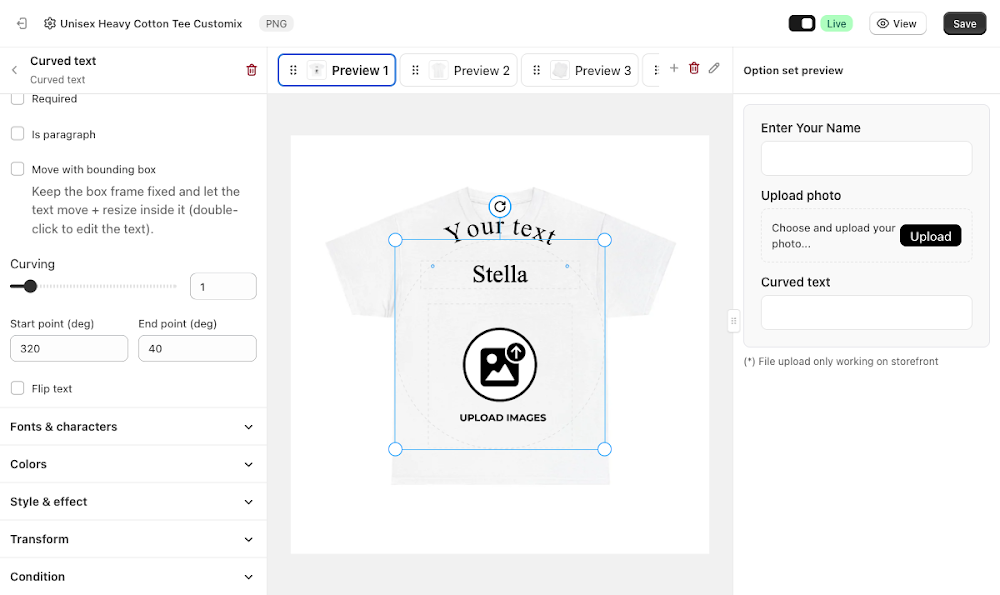Click Preview 2 shirt thumbnail
Image resolution: width=1000 pixels, height=595 pixels.
[x=439, y=70]
